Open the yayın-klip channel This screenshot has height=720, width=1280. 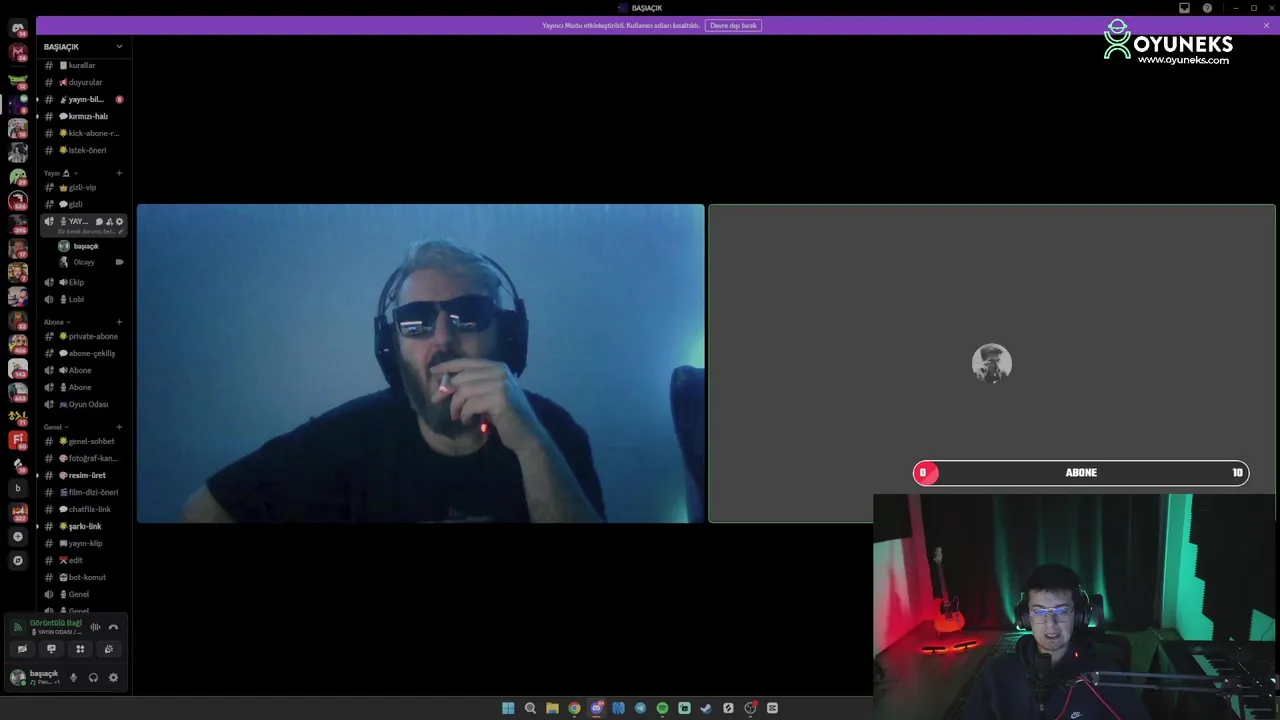tap(84, 543)
